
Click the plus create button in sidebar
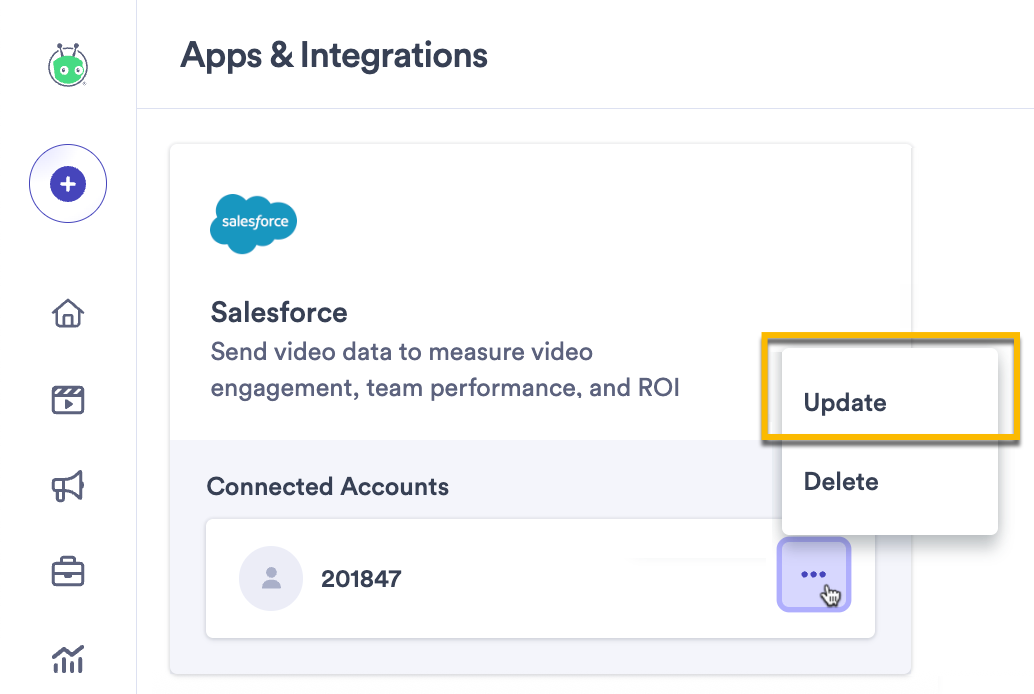click(68, 183)
